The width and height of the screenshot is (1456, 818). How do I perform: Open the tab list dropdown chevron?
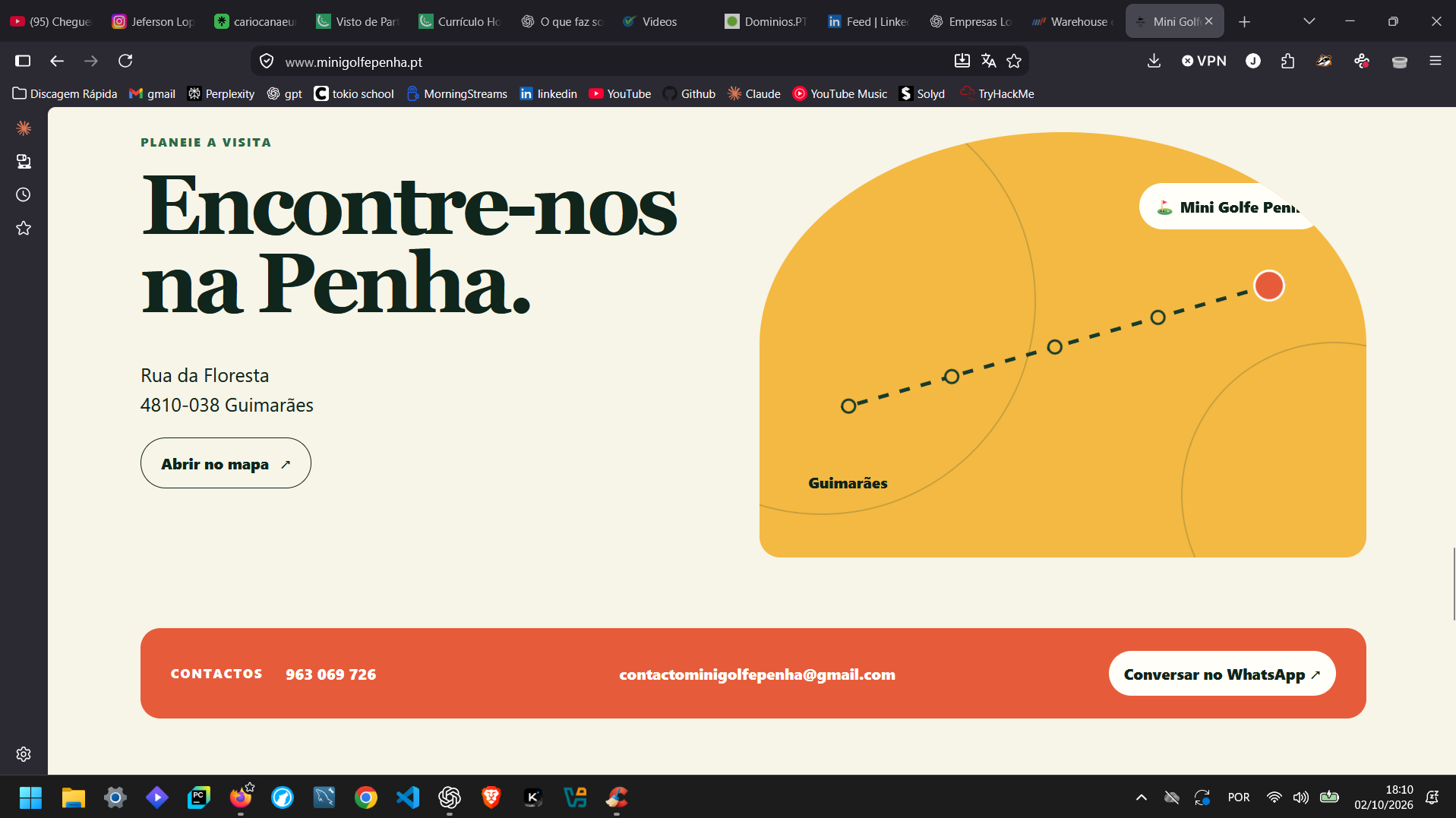1309,21
